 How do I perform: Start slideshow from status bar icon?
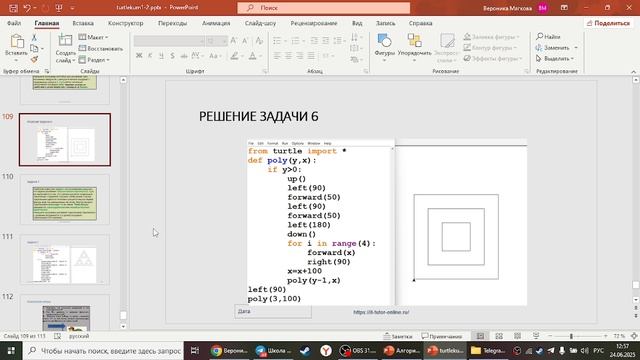[536, 336]
